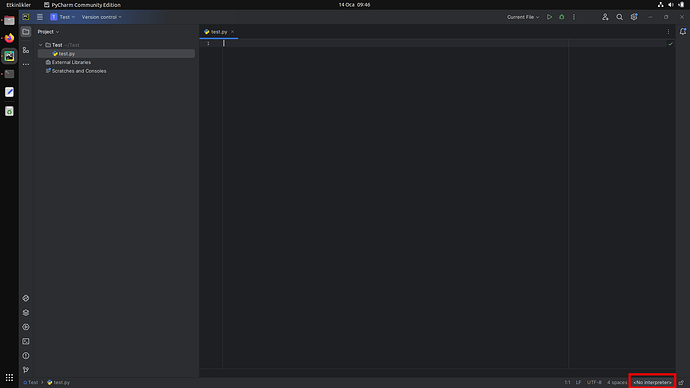Open editor tab options menu
This screenshot has width=690, height=388.
click(668, 32)
